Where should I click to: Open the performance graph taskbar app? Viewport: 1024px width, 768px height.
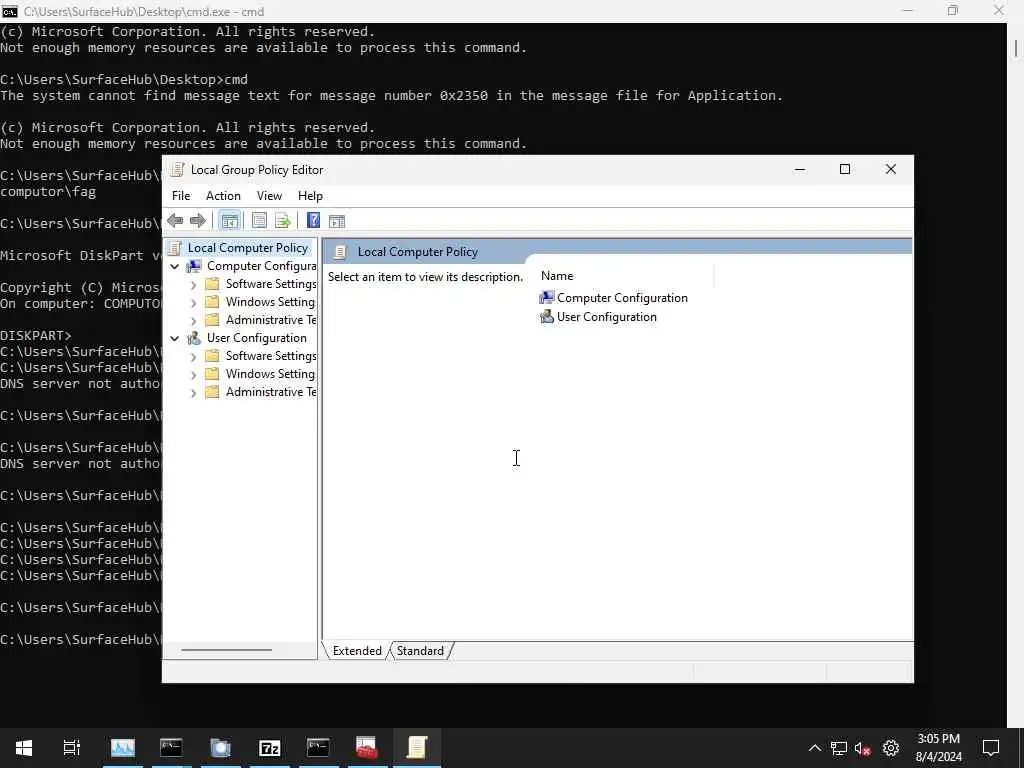[123, 748]
